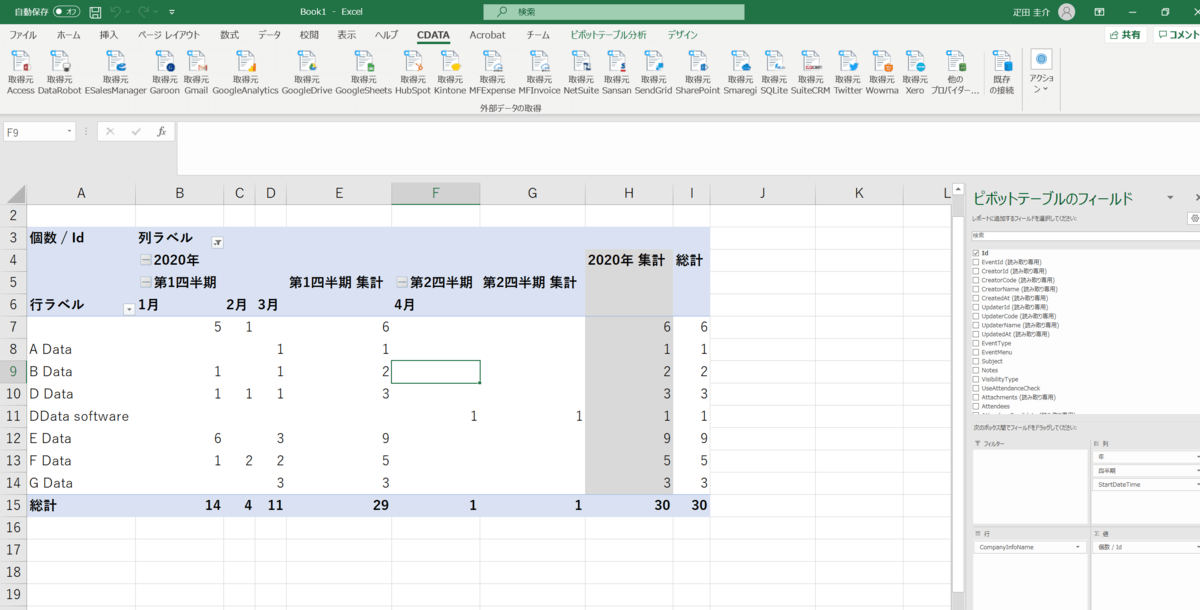The width and height of the screenshot is (1200, 610).
Task: Select column H header
Action: coord(628,193)
